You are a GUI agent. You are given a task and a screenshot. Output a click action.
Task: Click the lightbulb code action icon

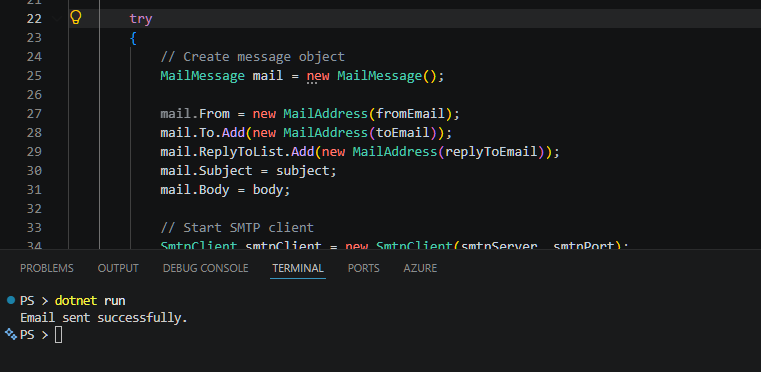point(76,18)
